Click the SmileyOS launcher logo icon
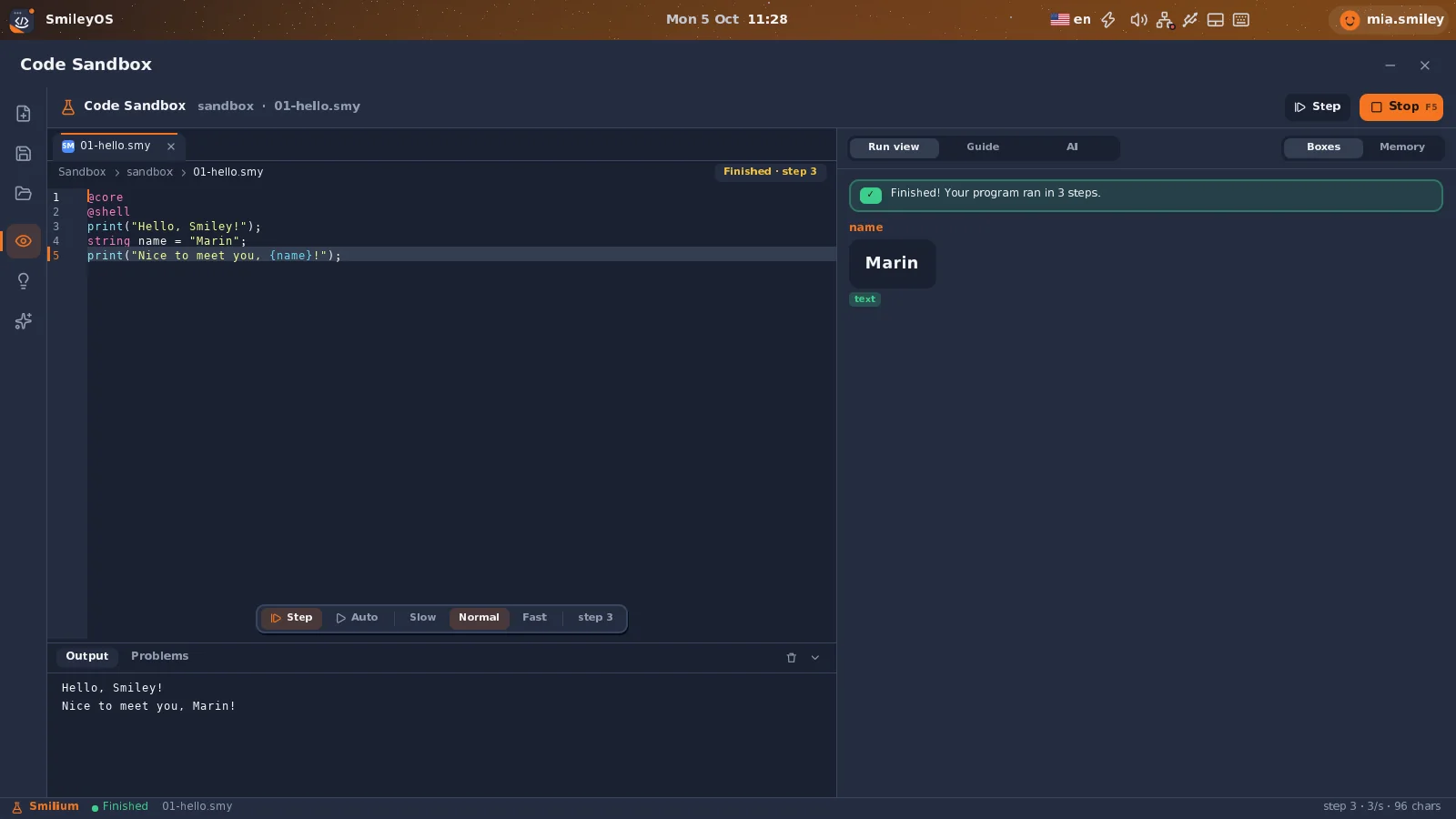This screenshot has width=1456, height=819. [x=22, y=20]
